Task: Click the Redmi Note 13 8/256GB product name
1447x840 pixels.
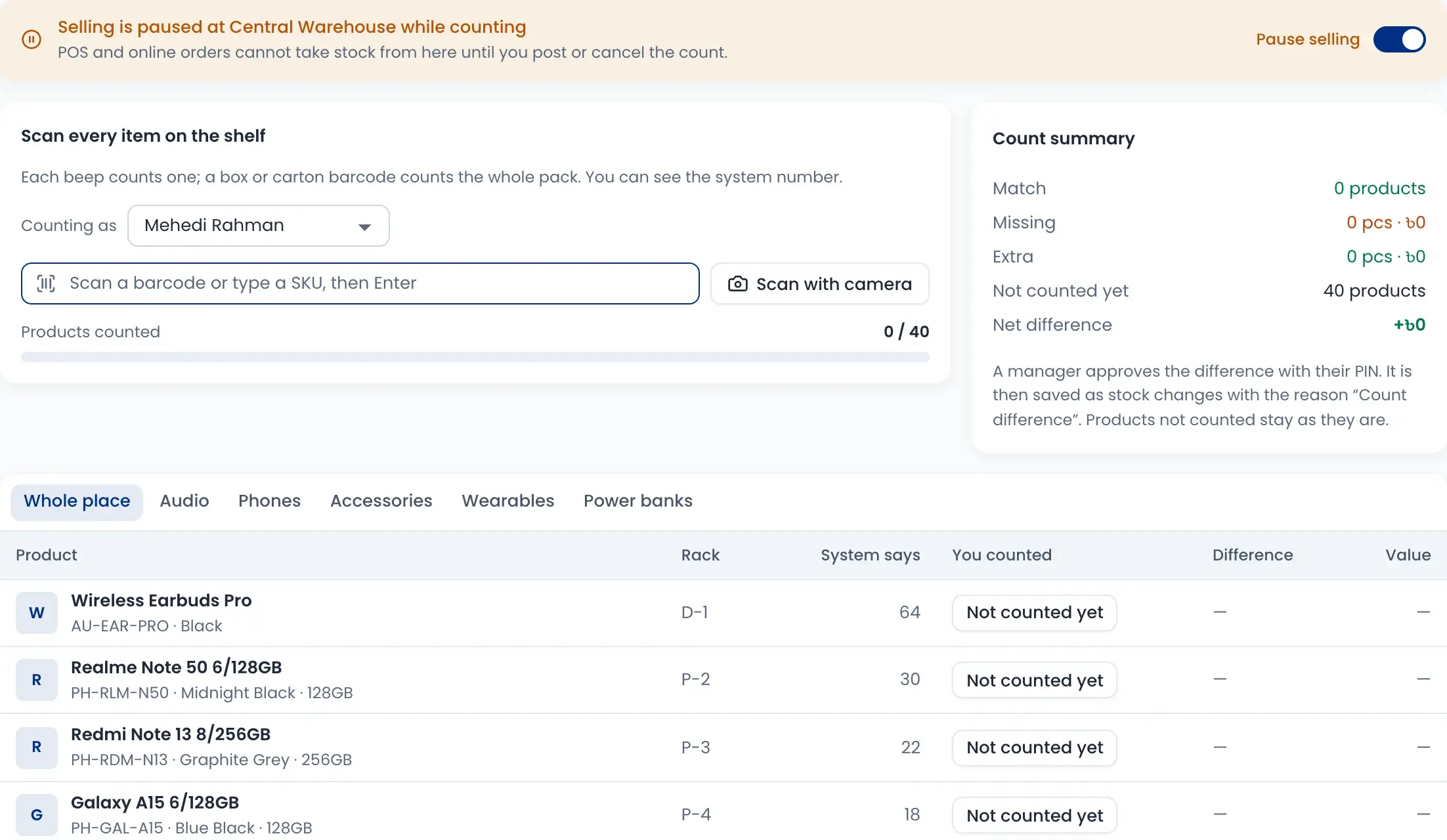Action: tap(171, 734)
